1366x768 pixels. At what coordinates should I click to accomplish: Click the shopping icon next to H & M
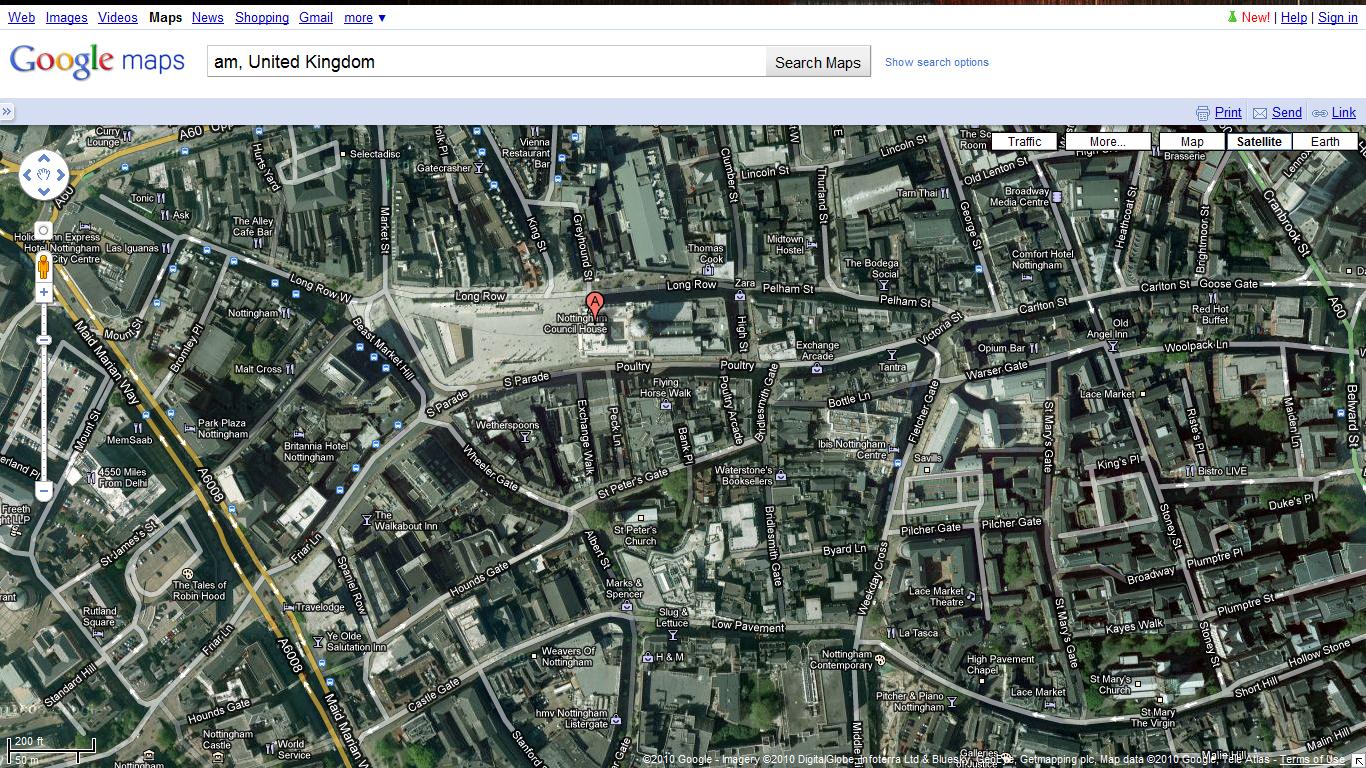point(648,657)
